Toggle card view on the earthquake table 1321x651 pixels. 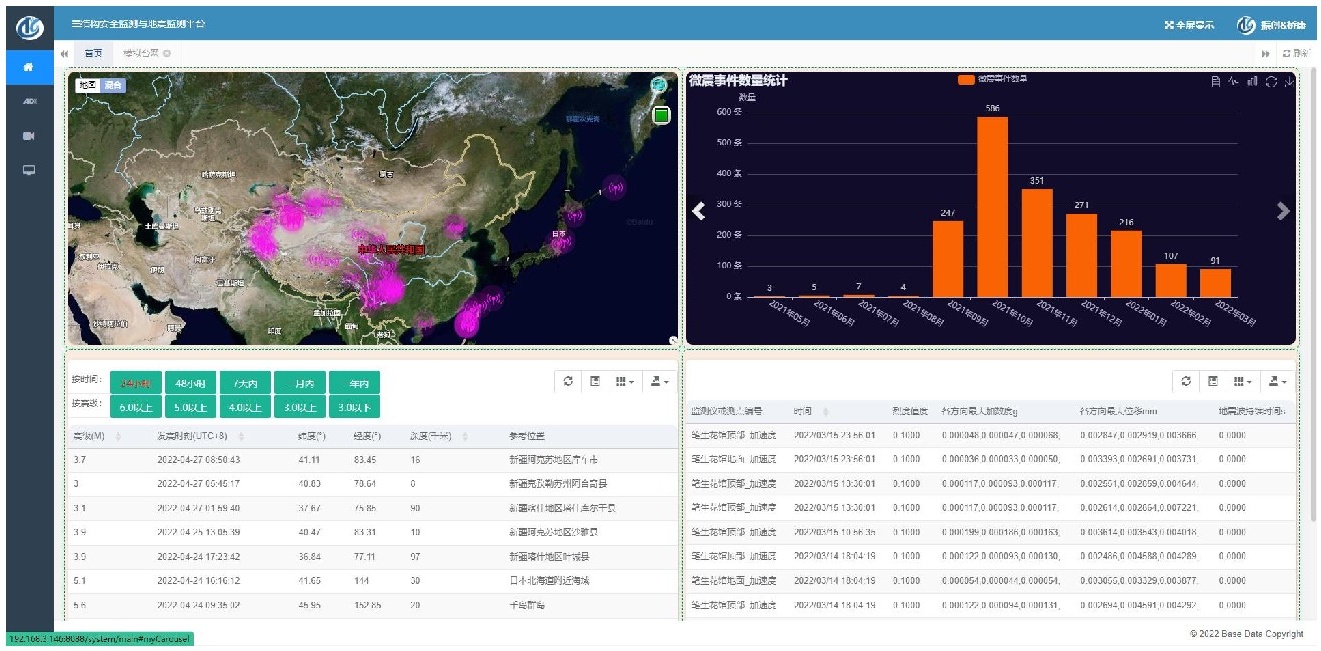pyautogui.click(x=594, y=381)
